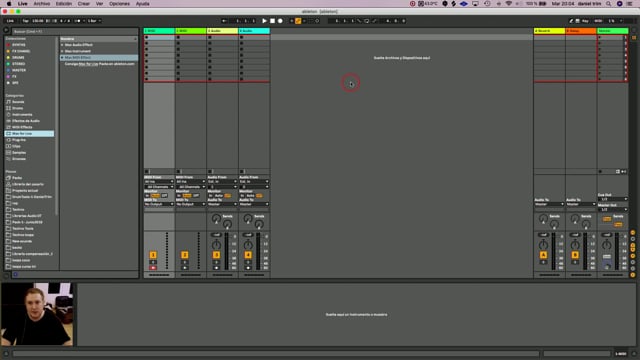Start playback with the transport Play button

[x=264, y=21]
